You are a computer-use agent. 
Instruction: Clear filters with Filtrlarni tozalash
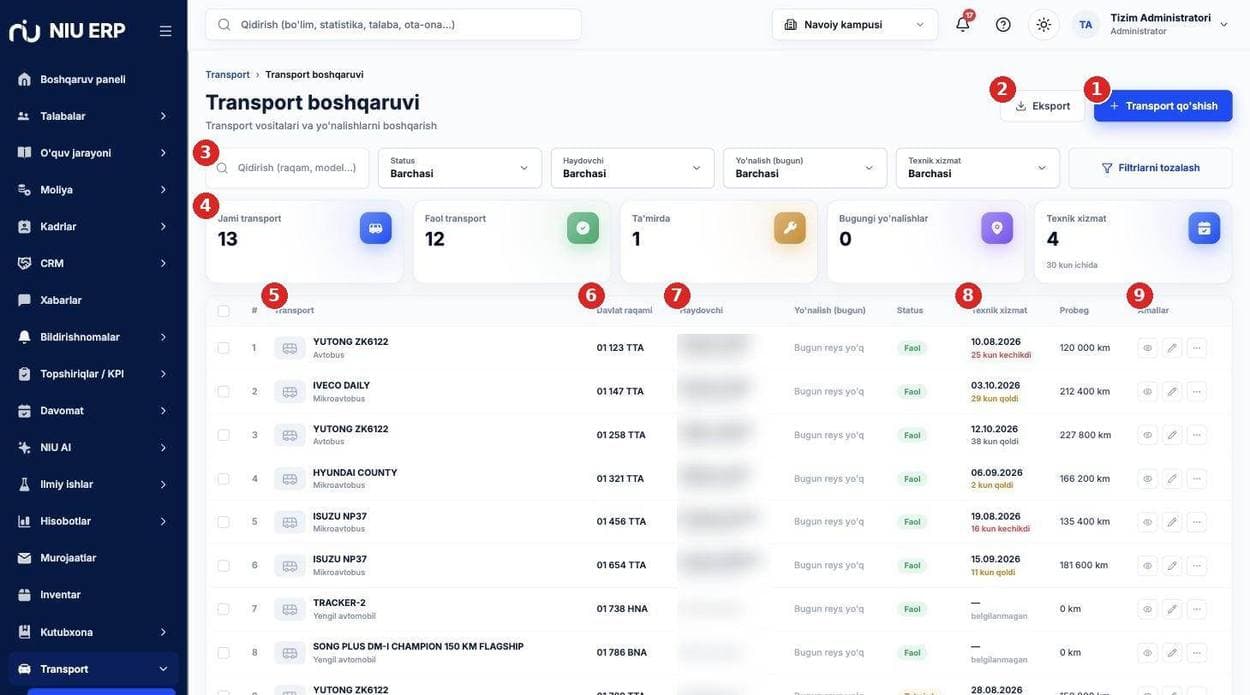(x=1150, y=168)
